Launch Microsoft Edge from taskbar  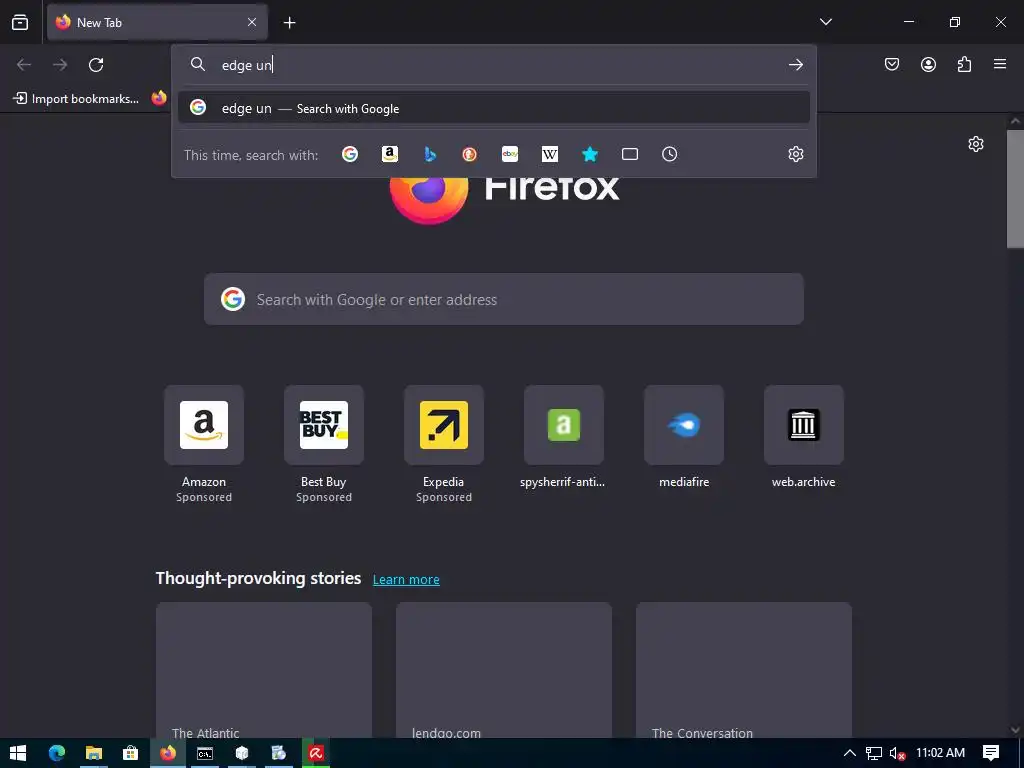pyautogui.click(x=57, y=753)
